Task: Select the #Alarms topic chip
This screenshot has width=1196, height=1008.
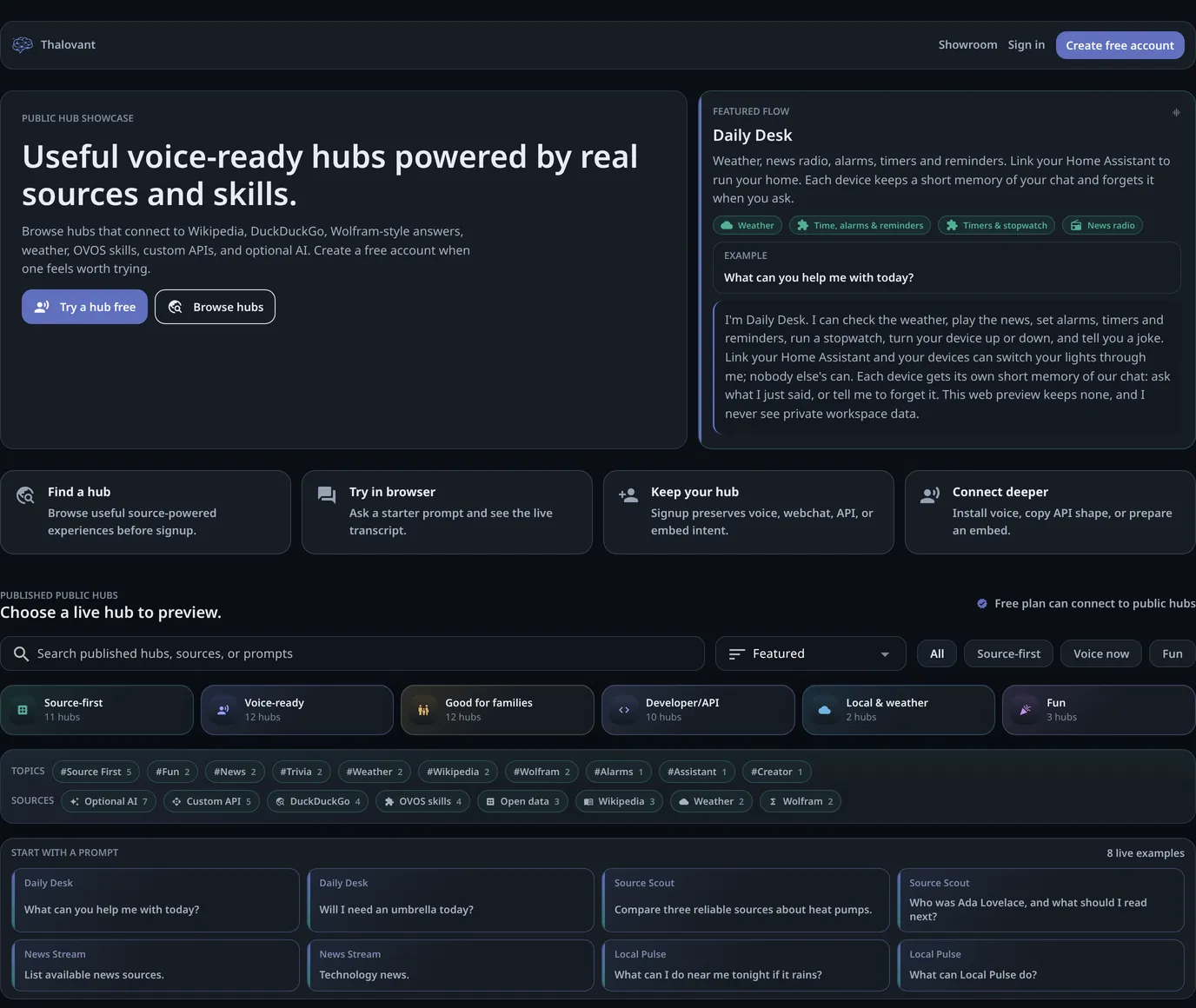Action: 619,772
